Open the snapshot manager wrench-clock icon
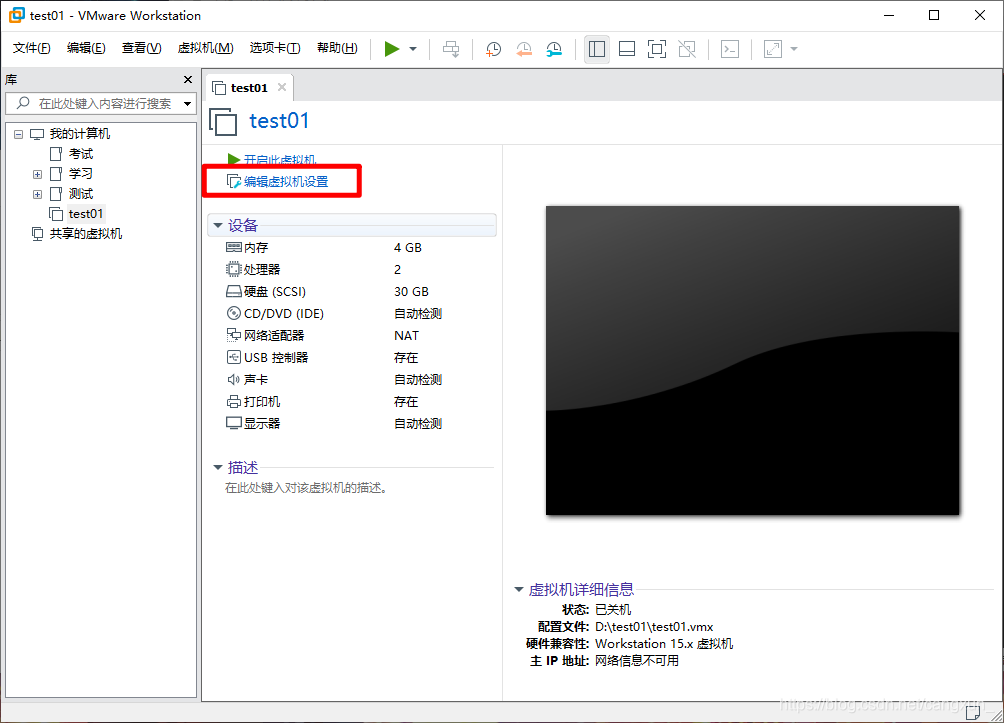The height and width of the screenshot is (723, 1004). pyautogui.click(x=554, y=49)
